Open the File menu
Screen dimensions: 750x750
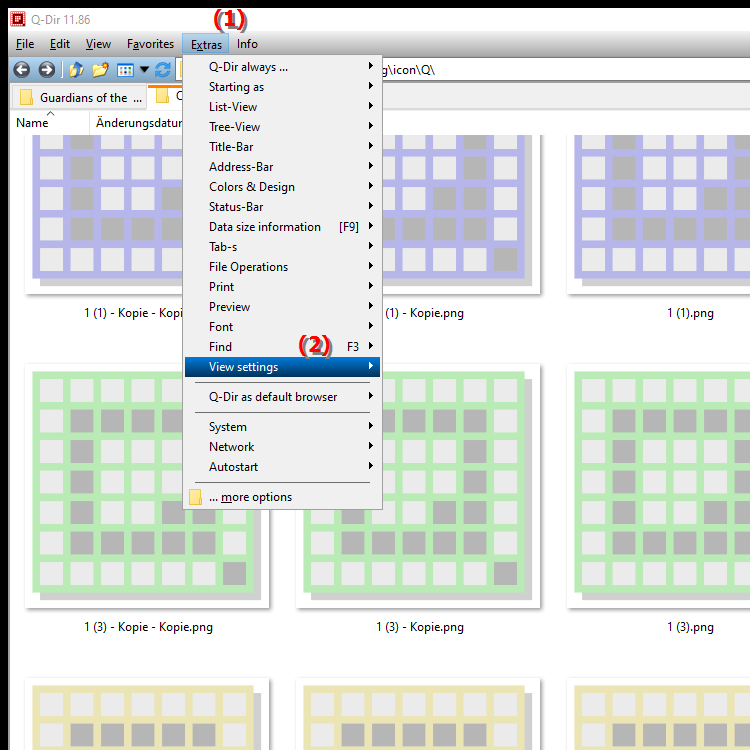pyautogui.click(x=25, y=44)
